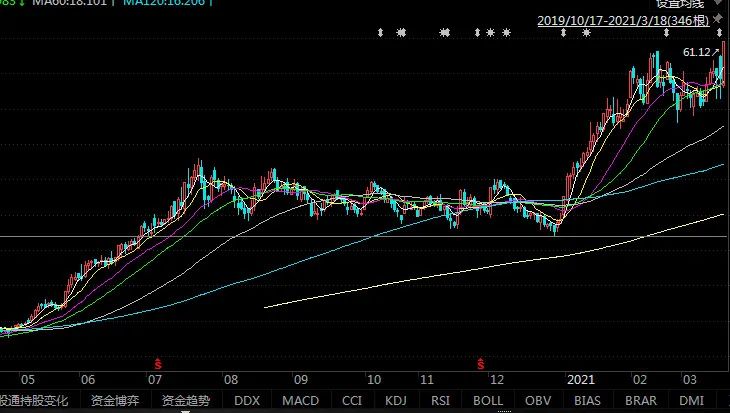
Task: Select the DDX indicator tab
Action: [x=246, y=401]
